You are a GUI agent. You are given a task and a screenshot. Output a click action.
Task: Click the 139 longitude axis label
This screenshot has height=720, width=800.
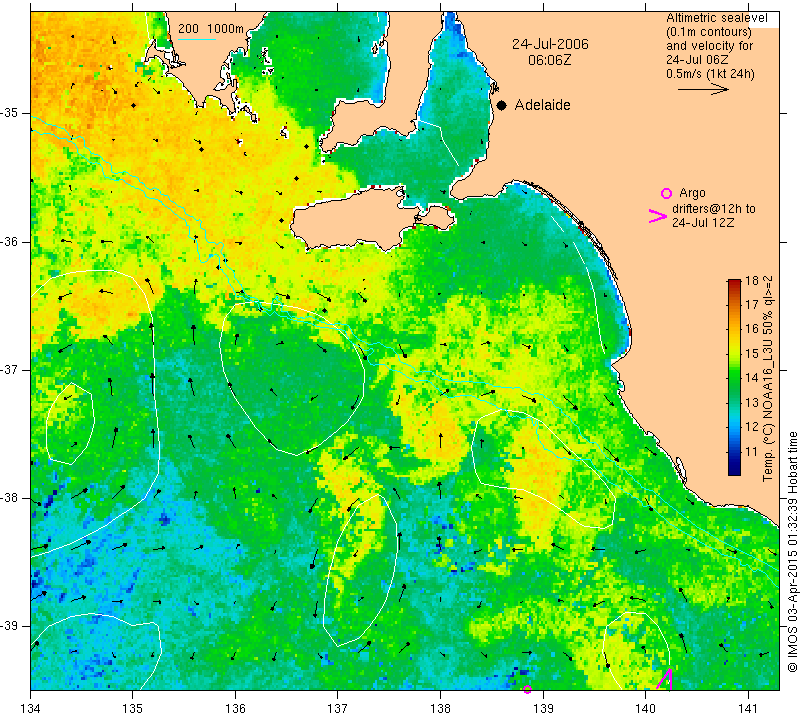(543, 709)
